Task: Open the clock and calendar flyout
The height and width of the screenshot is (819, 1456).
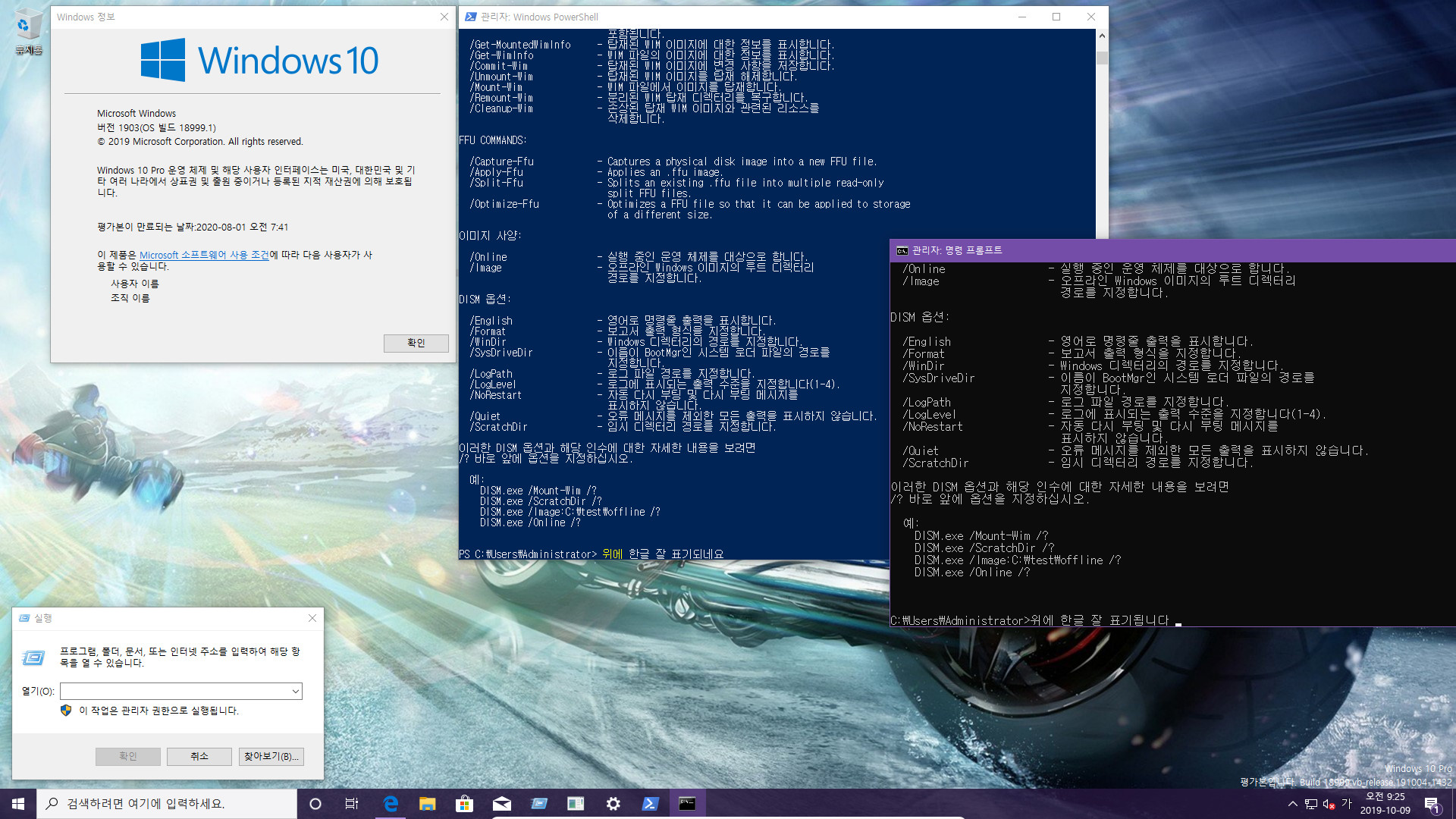Action: point(1385,804)
